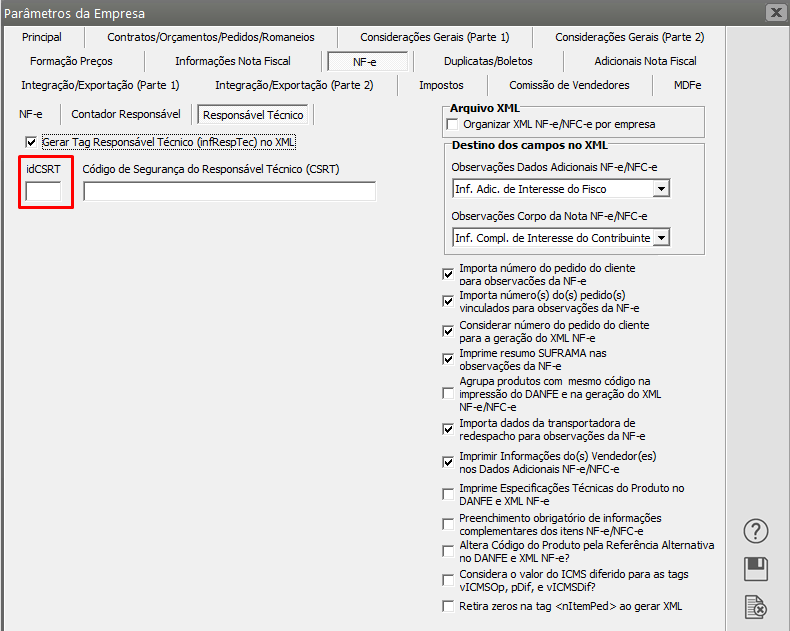Select the NF-e sub-tab
The height and width of the screenshot is (631, 790).
[x=31, y=114]
